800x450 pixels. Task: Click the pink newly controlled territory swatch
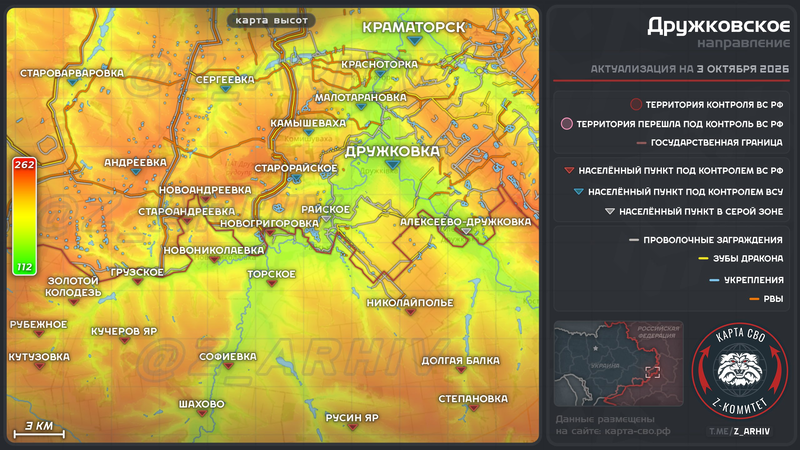(x=566, y=124)
